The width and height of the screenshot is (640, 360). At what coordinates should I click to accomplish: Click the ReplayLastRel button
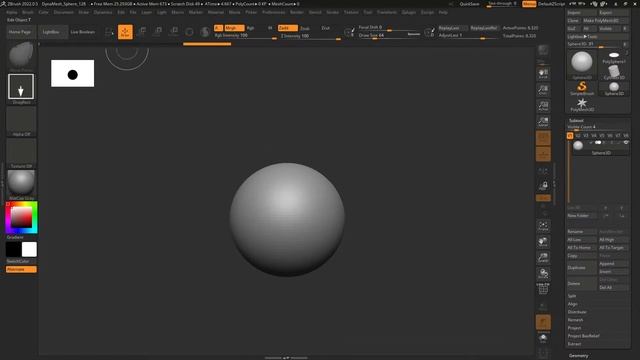[484, 28]
